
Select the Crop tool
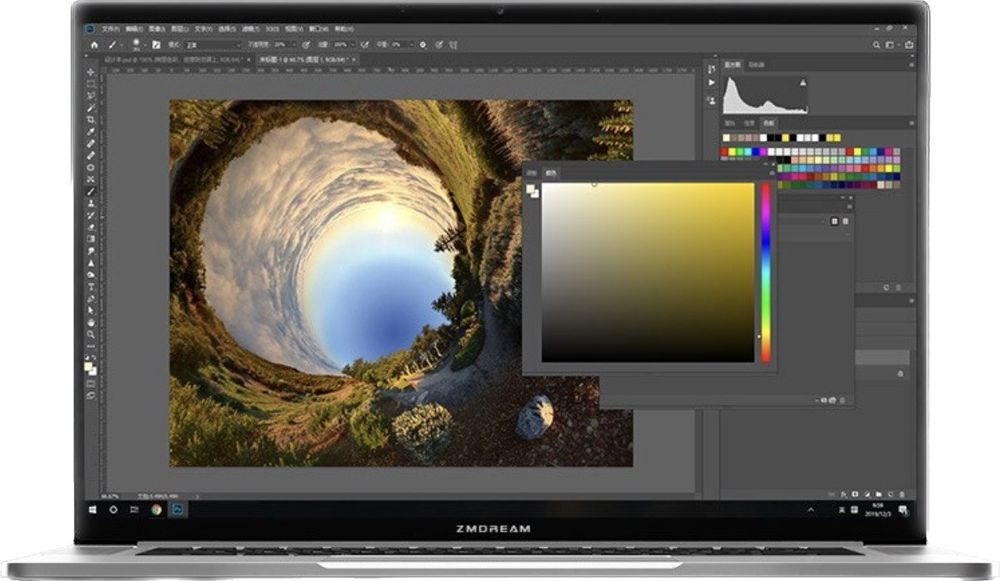(x=91, y=120)
